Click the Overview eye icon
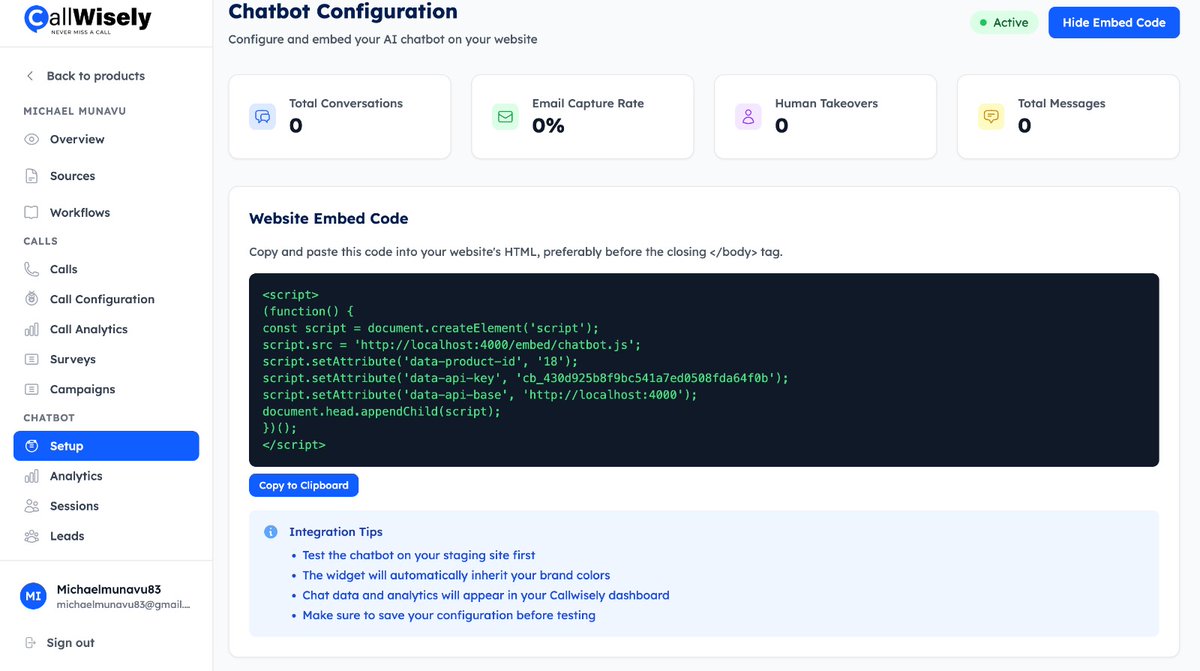This screenshot has width=1200, height=671. point(31,139)
